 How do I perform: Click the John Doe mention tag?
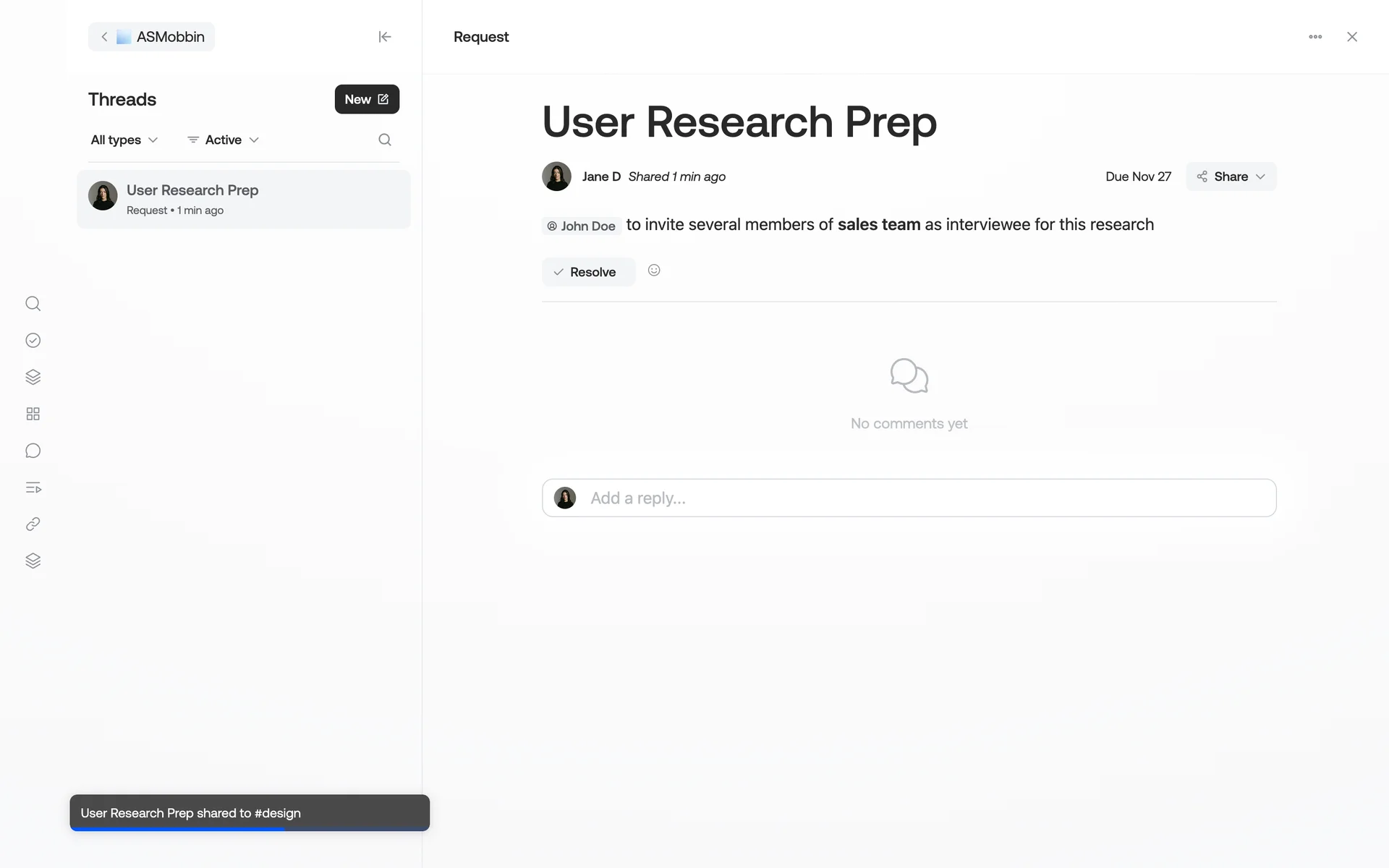click(582, 226)
